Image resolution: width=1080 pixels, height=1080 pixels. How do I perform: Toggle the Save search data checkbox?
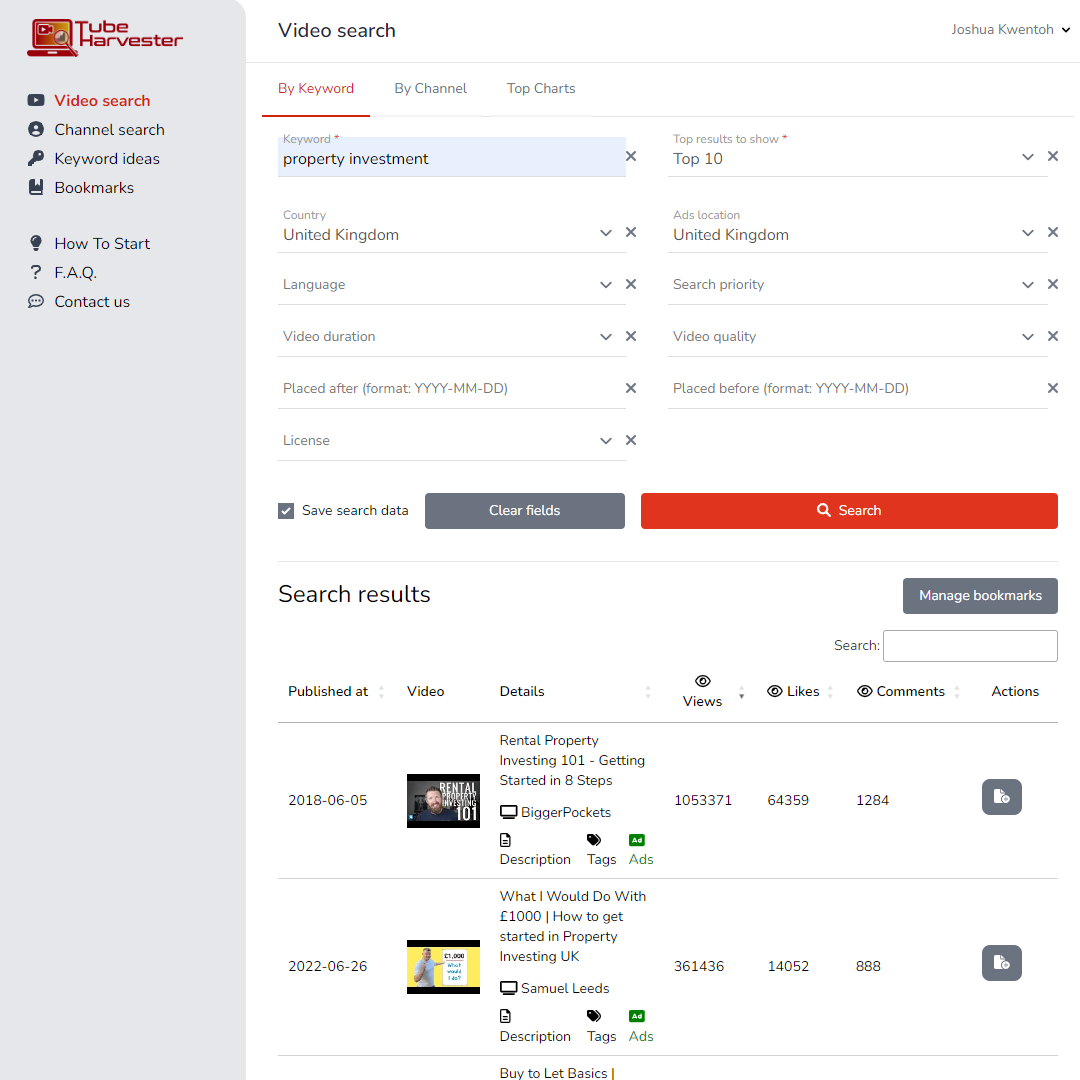pos(286,511)
